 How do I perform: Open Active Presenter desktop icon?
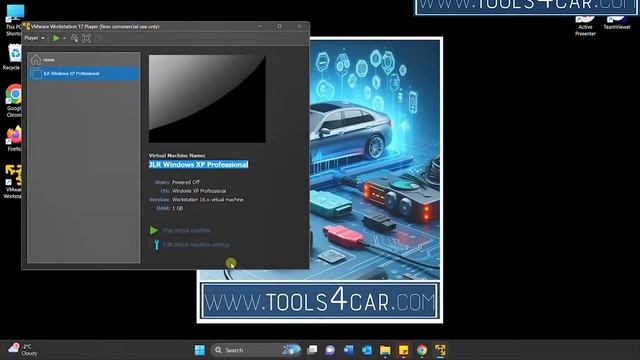tap(585, 26)
